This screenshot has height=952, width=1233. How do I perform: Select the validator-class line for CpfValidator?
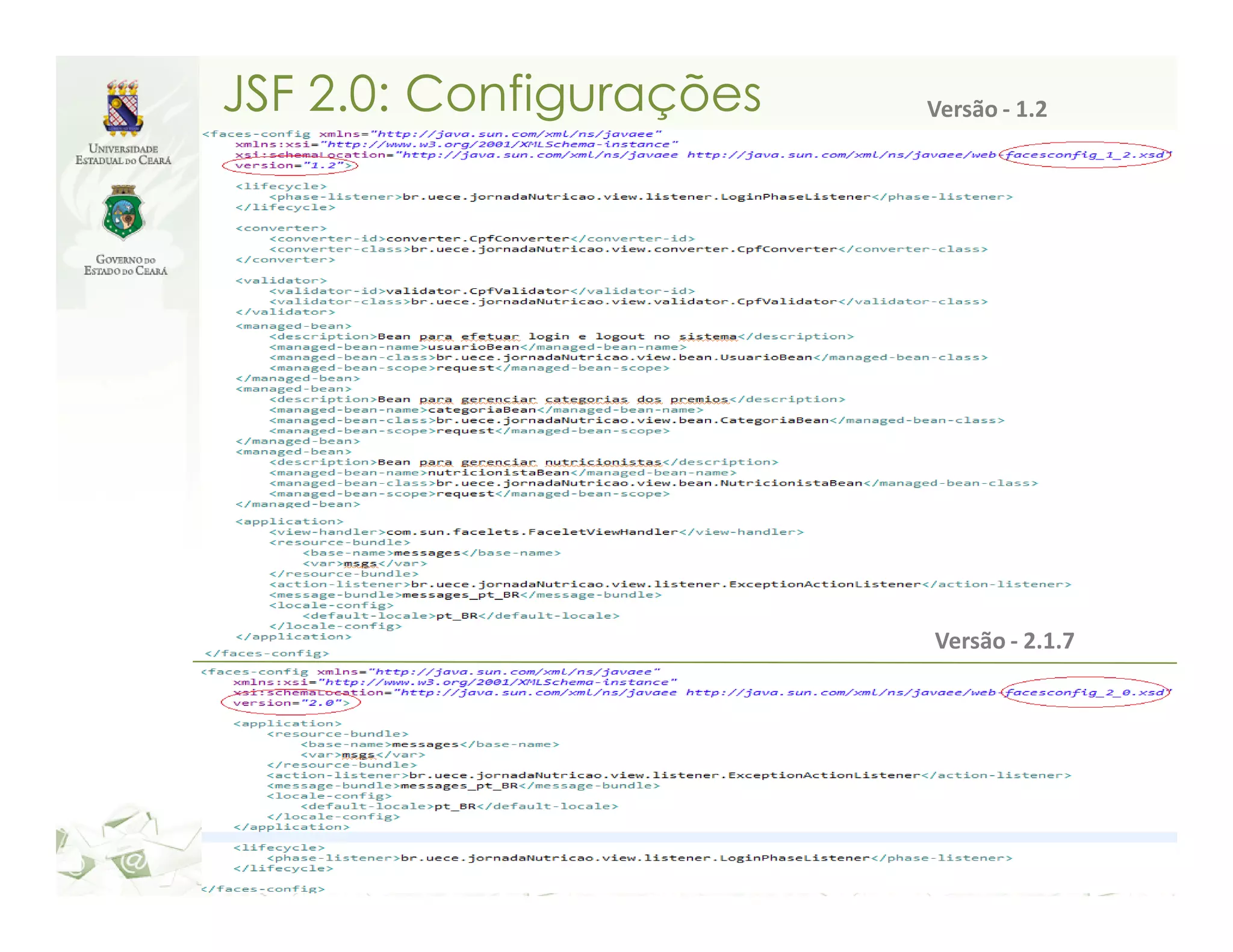[x=628, y=301]
